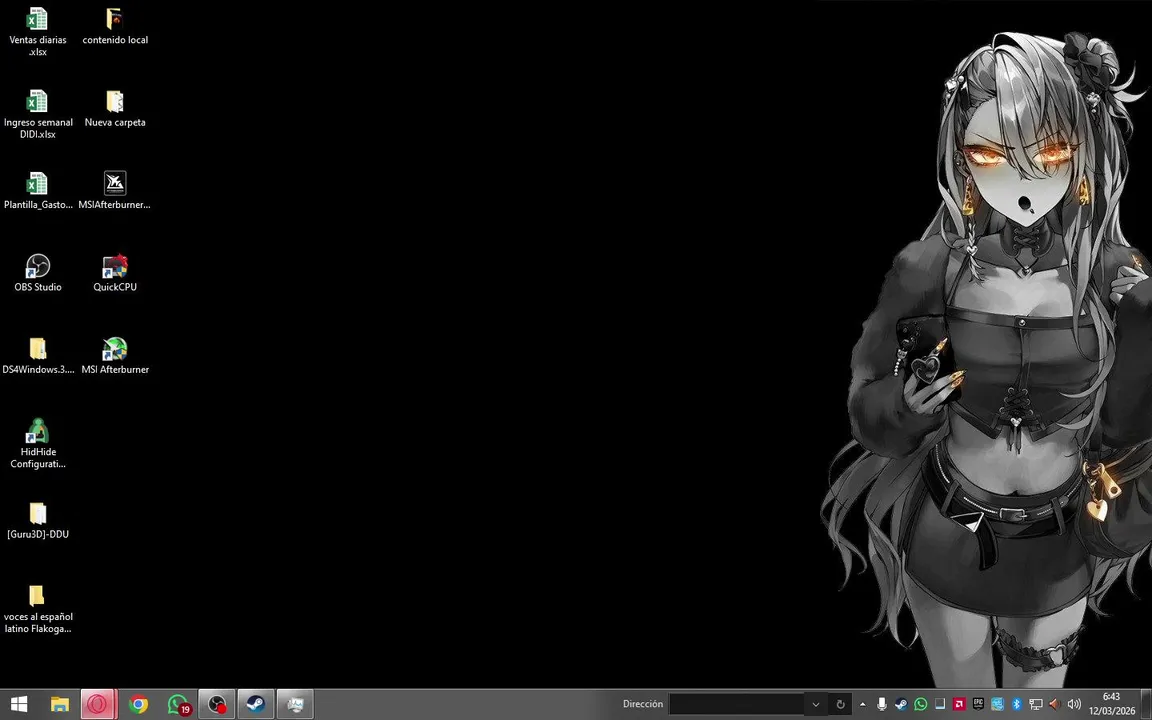Screen dimensions: 1152x720
Task: Select the MSIAfterburner installer icon
Action: pyautogui.click(x=115, y=191)
